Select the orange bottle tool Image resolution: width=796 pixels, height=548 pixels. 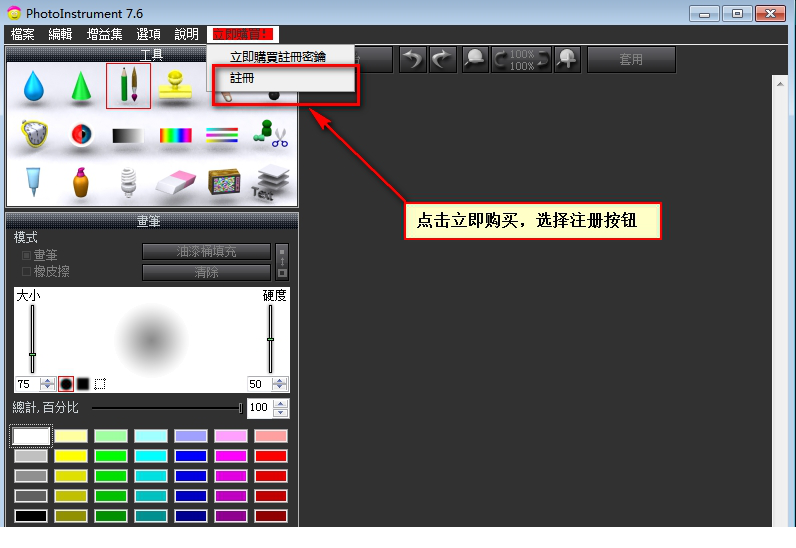[81, 182]
